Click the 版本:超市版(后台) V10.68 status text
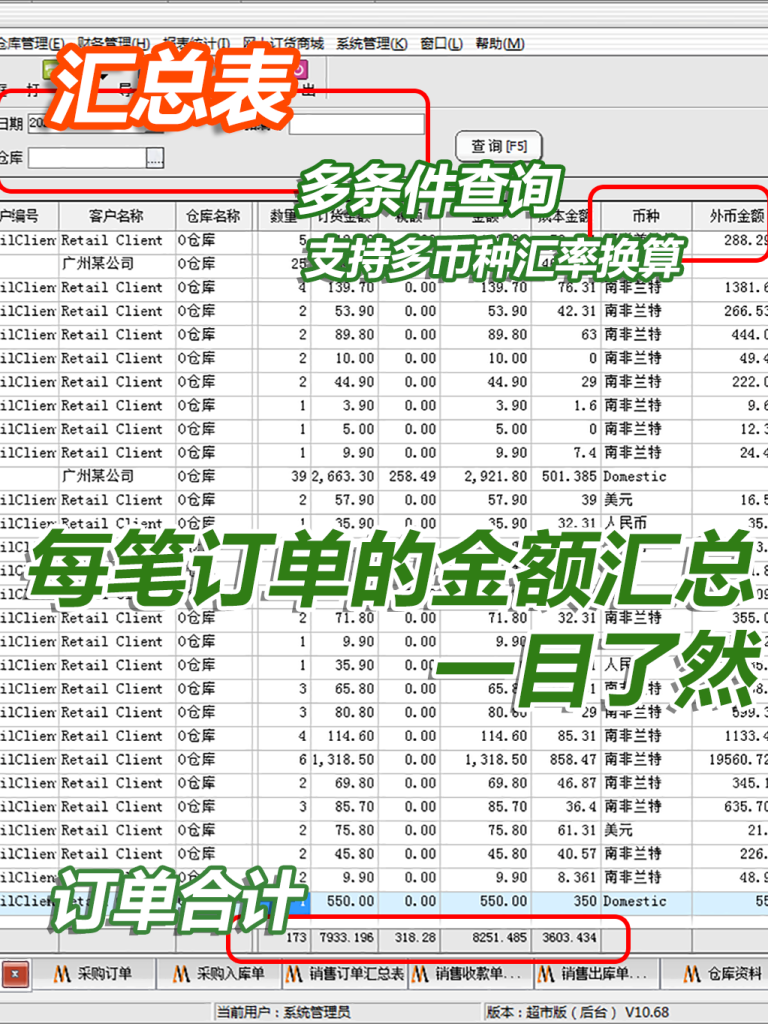The width and height of the screenshot is (768, 1024). pos(577,1013)
